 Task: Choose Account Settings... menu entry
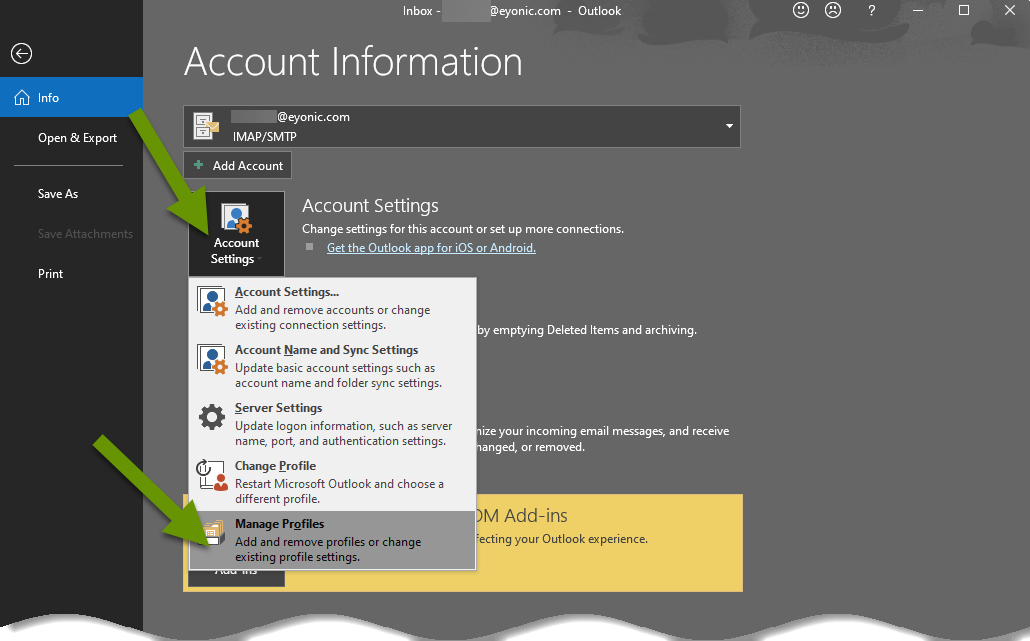click(x=332, y=307)
